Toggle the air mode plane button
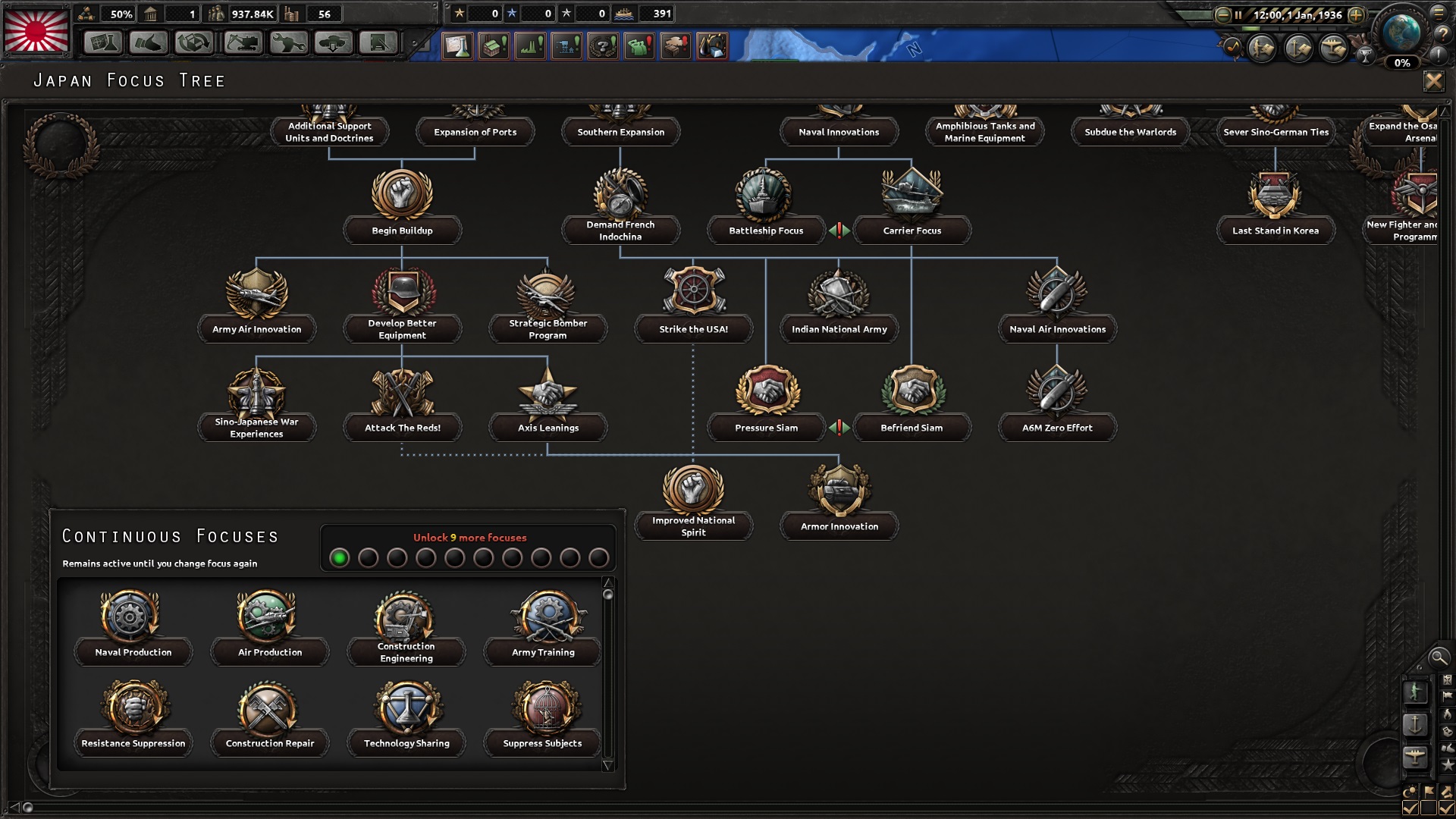The image size is (1456, 819). point(1415,757)
